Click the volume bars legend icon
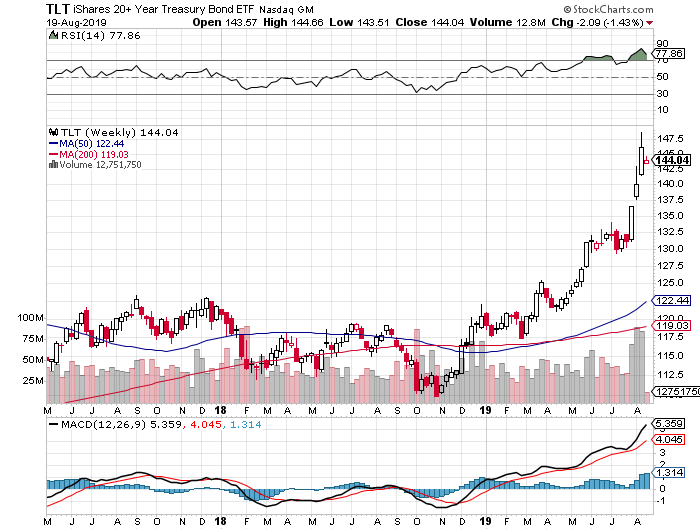The image size is (700, 530). pos(53,164)
